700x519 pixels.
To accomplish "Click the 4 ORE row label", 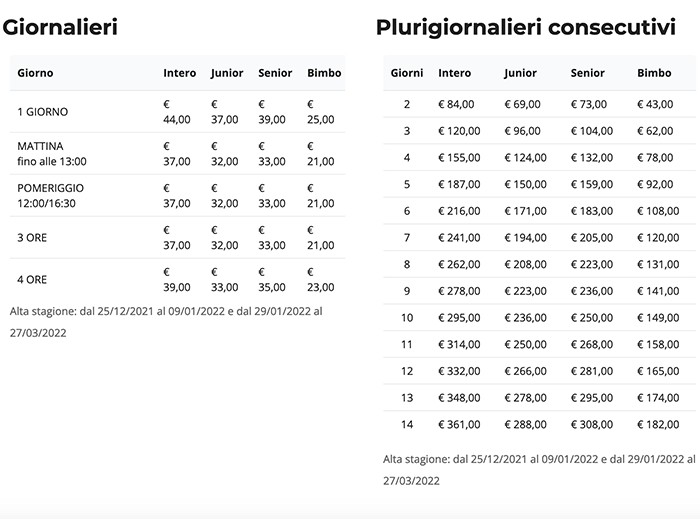I will [x=34, y=280].
